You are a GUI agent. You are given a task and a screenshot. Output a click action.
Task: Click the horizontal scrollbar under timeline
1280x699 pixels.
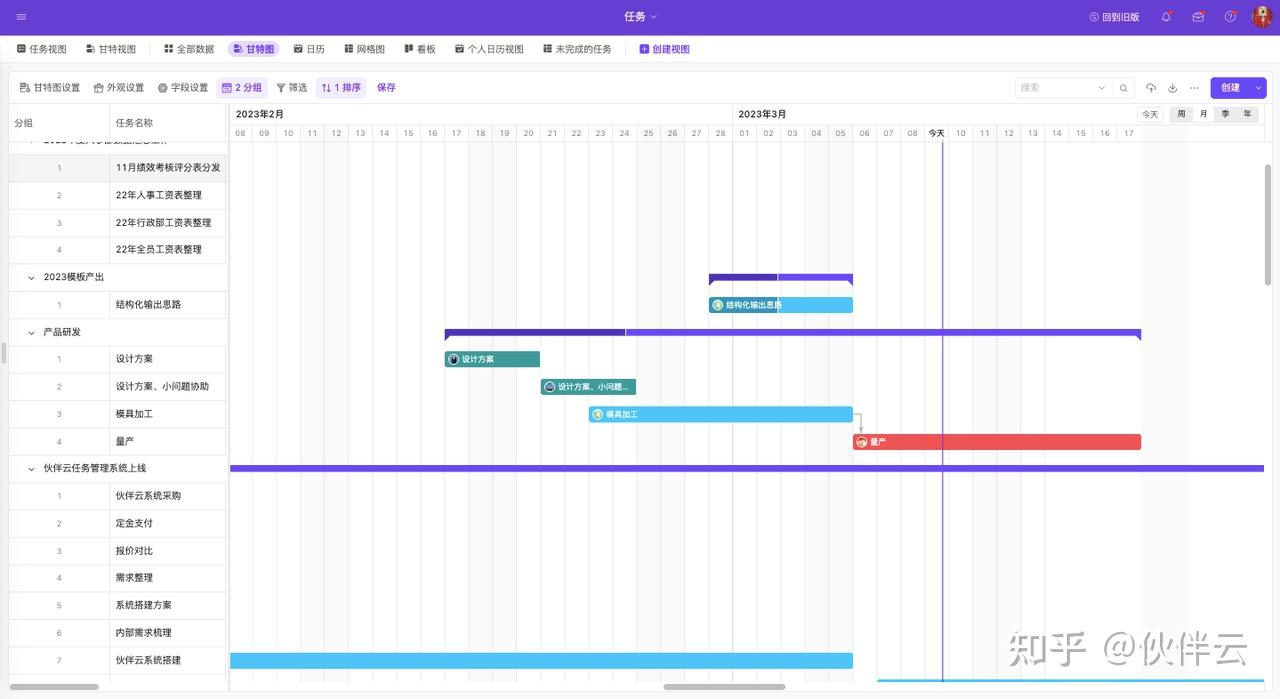724,687
